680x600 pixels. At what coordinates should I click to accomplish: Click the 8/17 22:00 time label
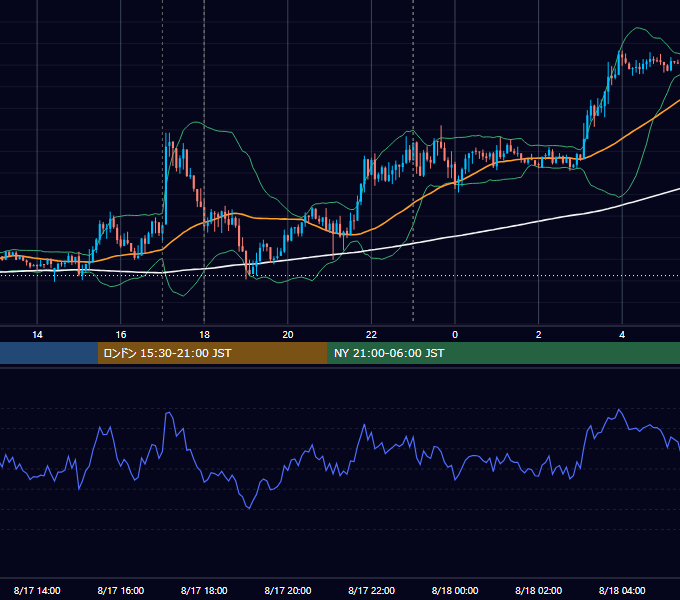pyautogui.click(x=371, y=590)
